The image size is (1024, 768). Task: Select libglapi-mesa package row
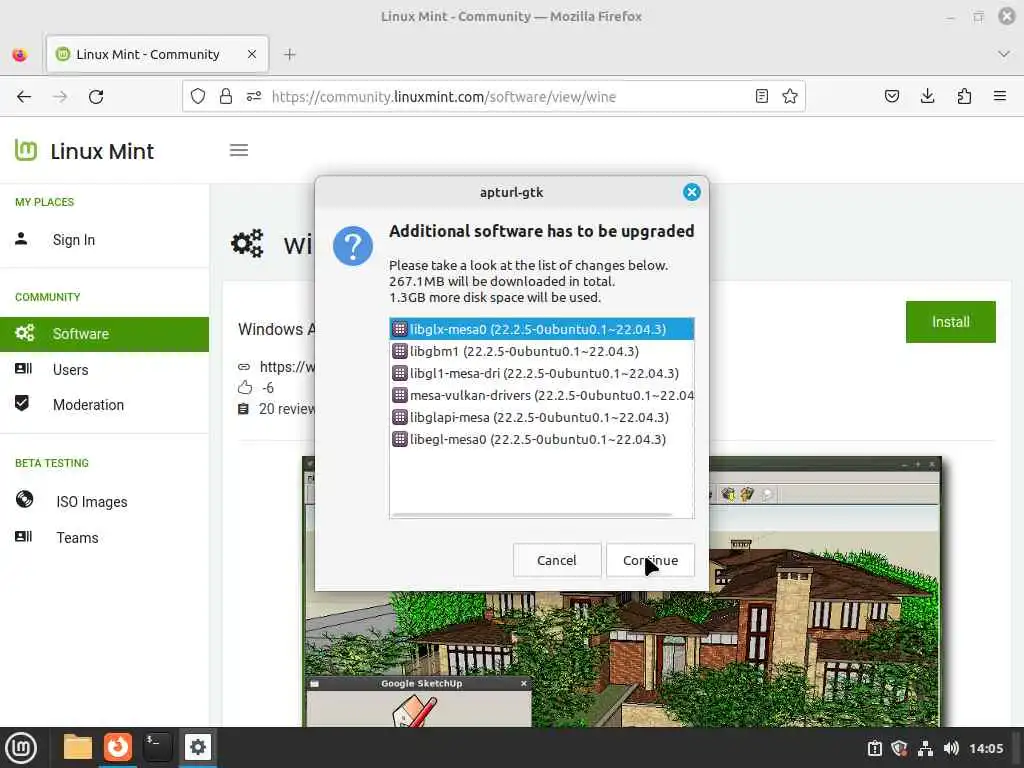[541, 417]
